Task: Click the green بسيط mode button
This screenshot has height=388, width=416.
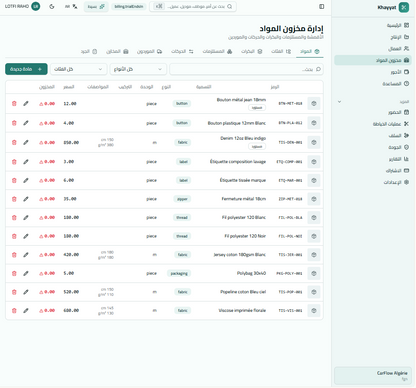Action: tap(96, 7)
